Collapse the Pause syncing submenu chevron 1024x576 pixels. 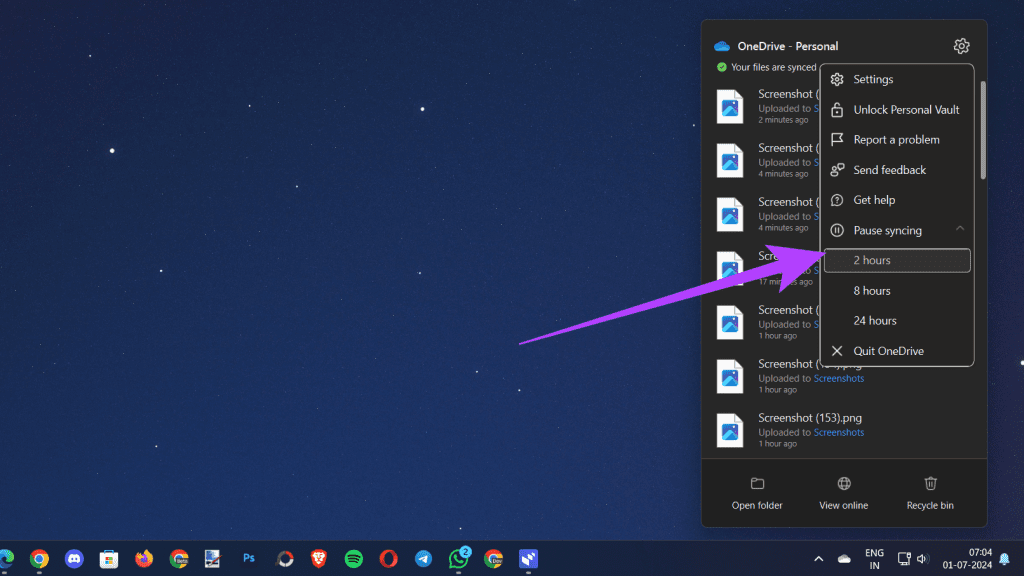tap(960, 229)
